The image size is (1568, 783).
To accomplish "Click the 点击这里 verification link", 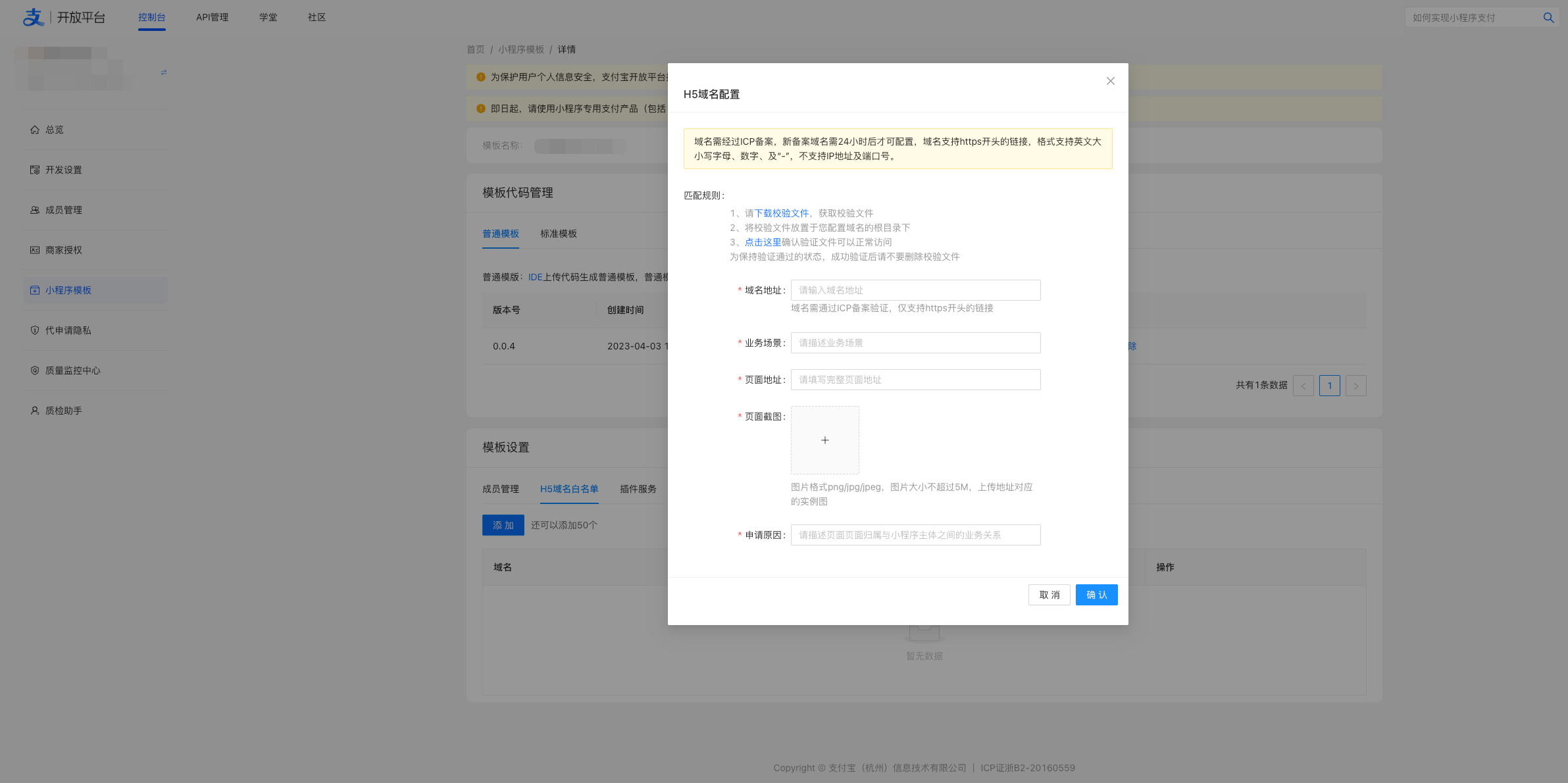I will click(x=763, y=242).
